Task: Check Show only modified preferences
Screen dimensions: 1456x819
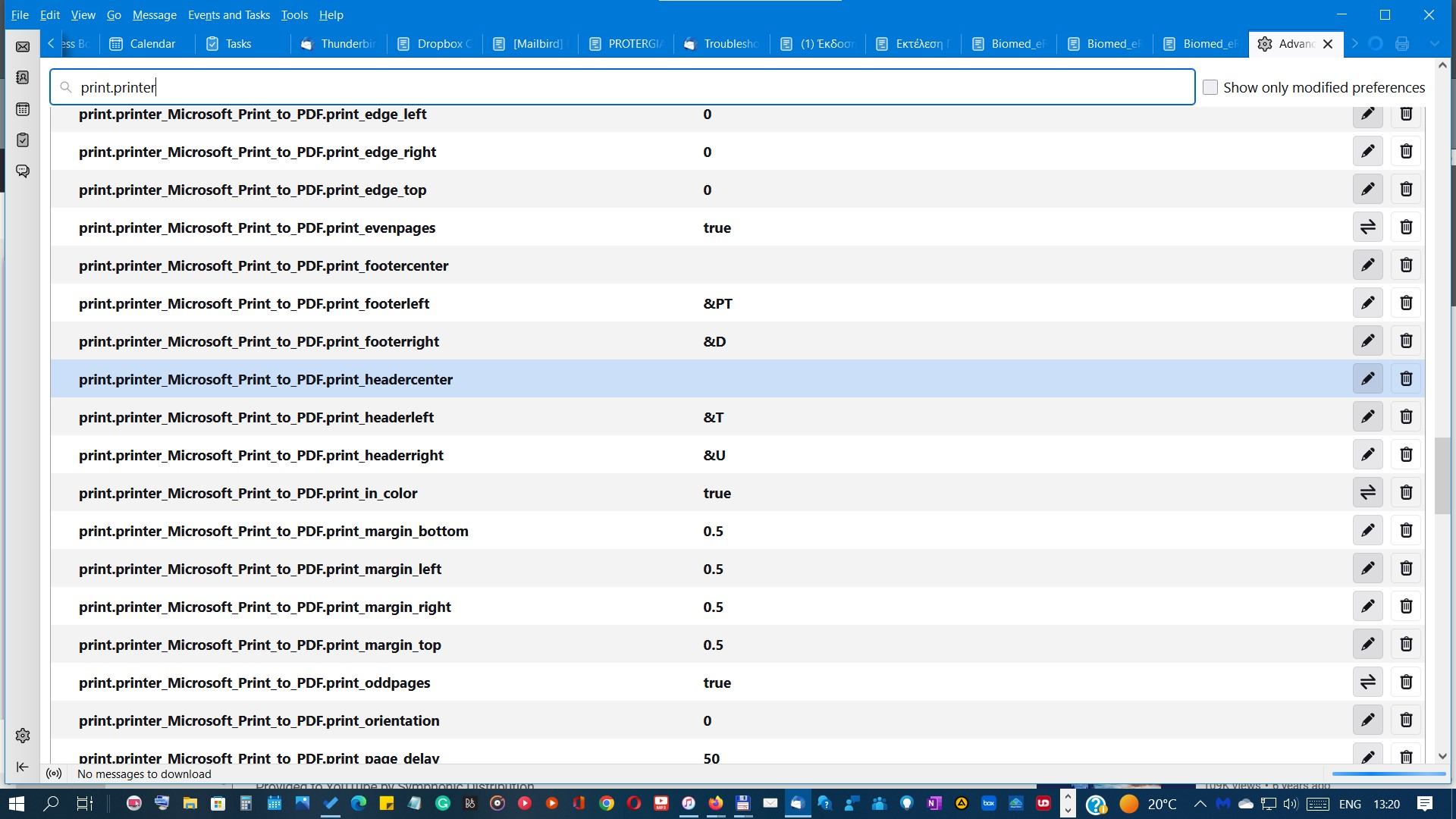Action: tap(1210, 87)
